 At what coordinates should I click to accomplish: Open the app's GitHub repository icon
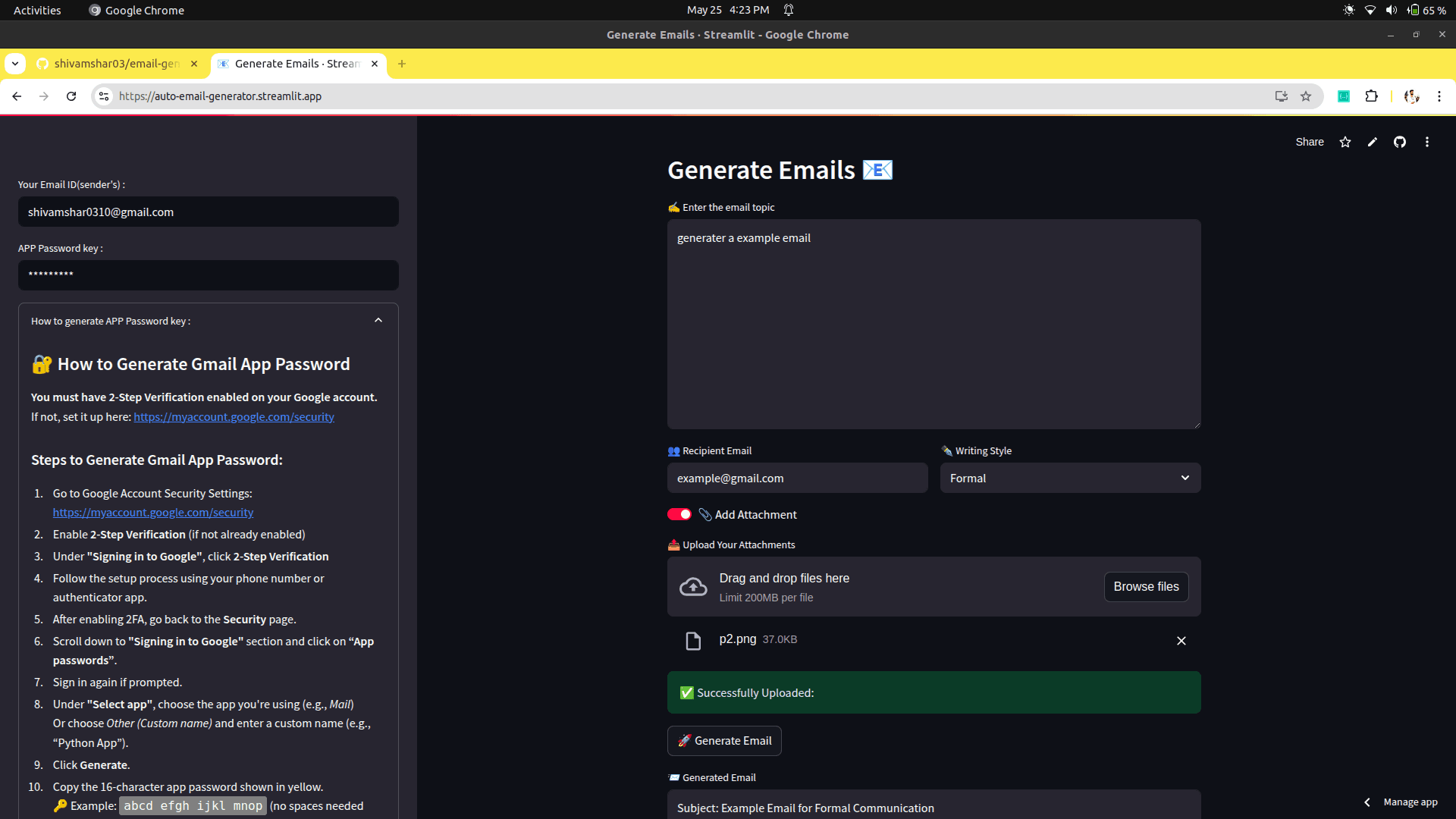click(1400, 142)
